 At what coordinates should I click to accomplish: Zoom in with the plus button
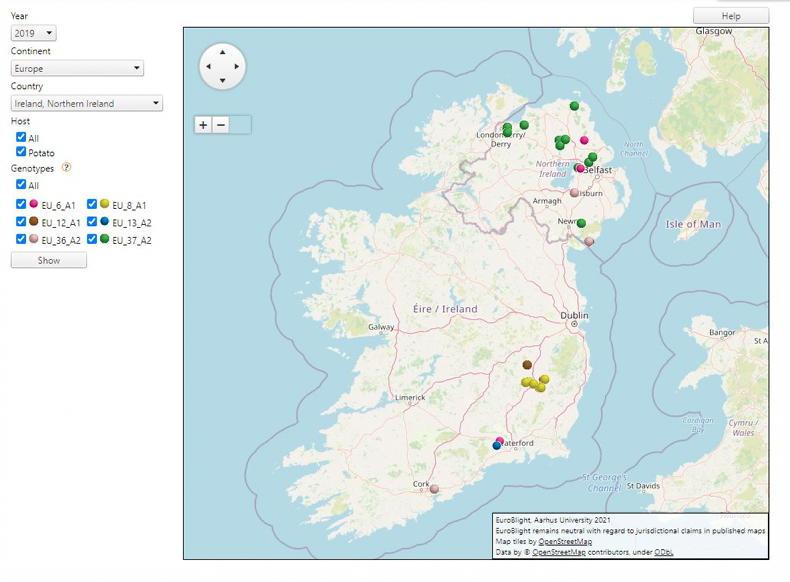tap(203, 125)
